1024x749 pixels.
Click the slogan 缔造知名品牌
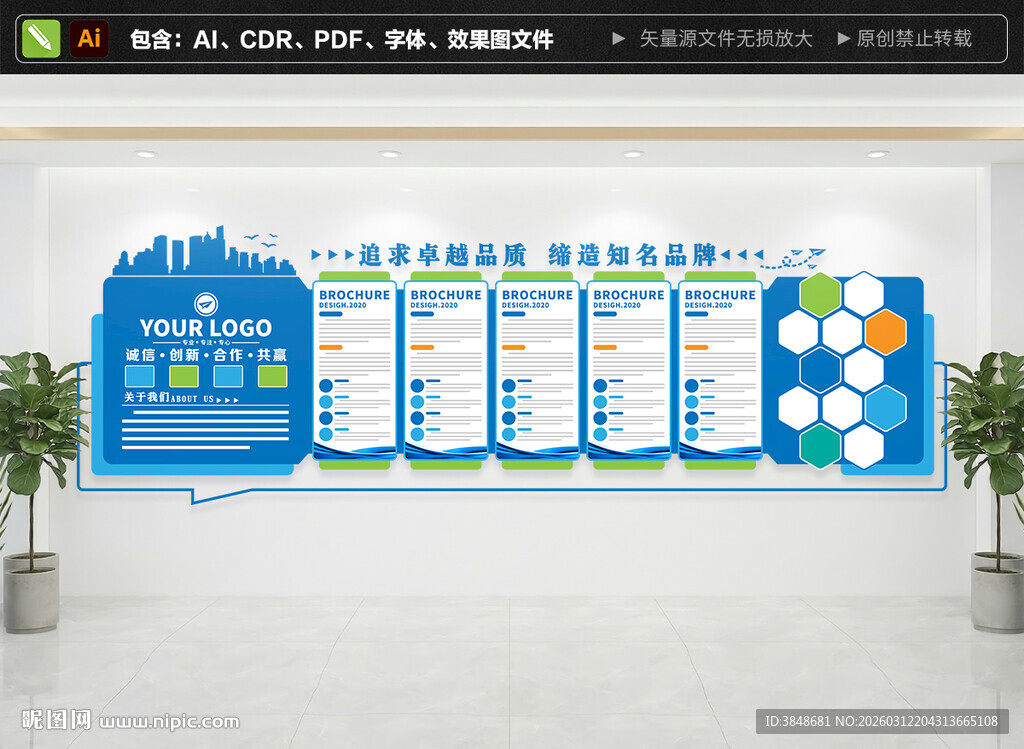tap(632, 255)
